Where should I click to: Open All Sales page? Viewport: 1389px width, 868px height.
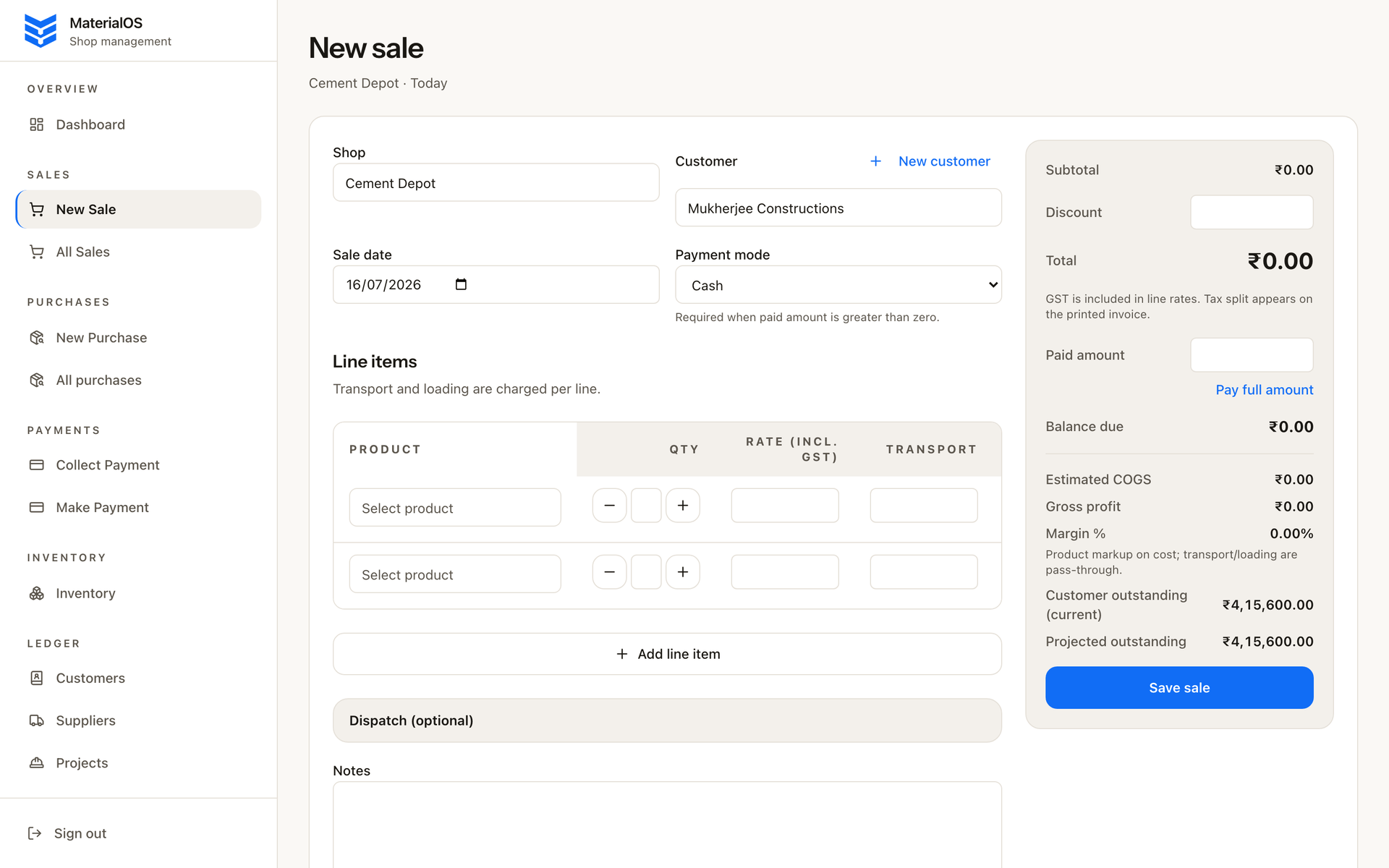(138, 252)
